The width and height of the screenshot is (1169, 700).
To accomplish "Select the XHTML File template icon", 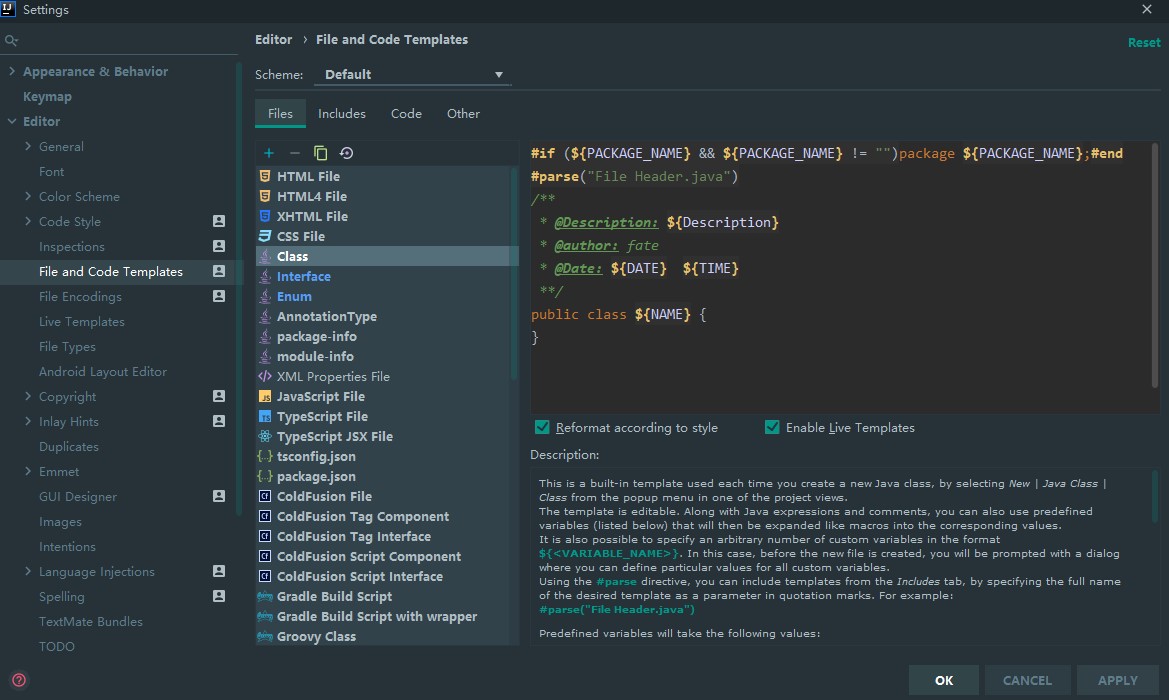I will point(265,216).
